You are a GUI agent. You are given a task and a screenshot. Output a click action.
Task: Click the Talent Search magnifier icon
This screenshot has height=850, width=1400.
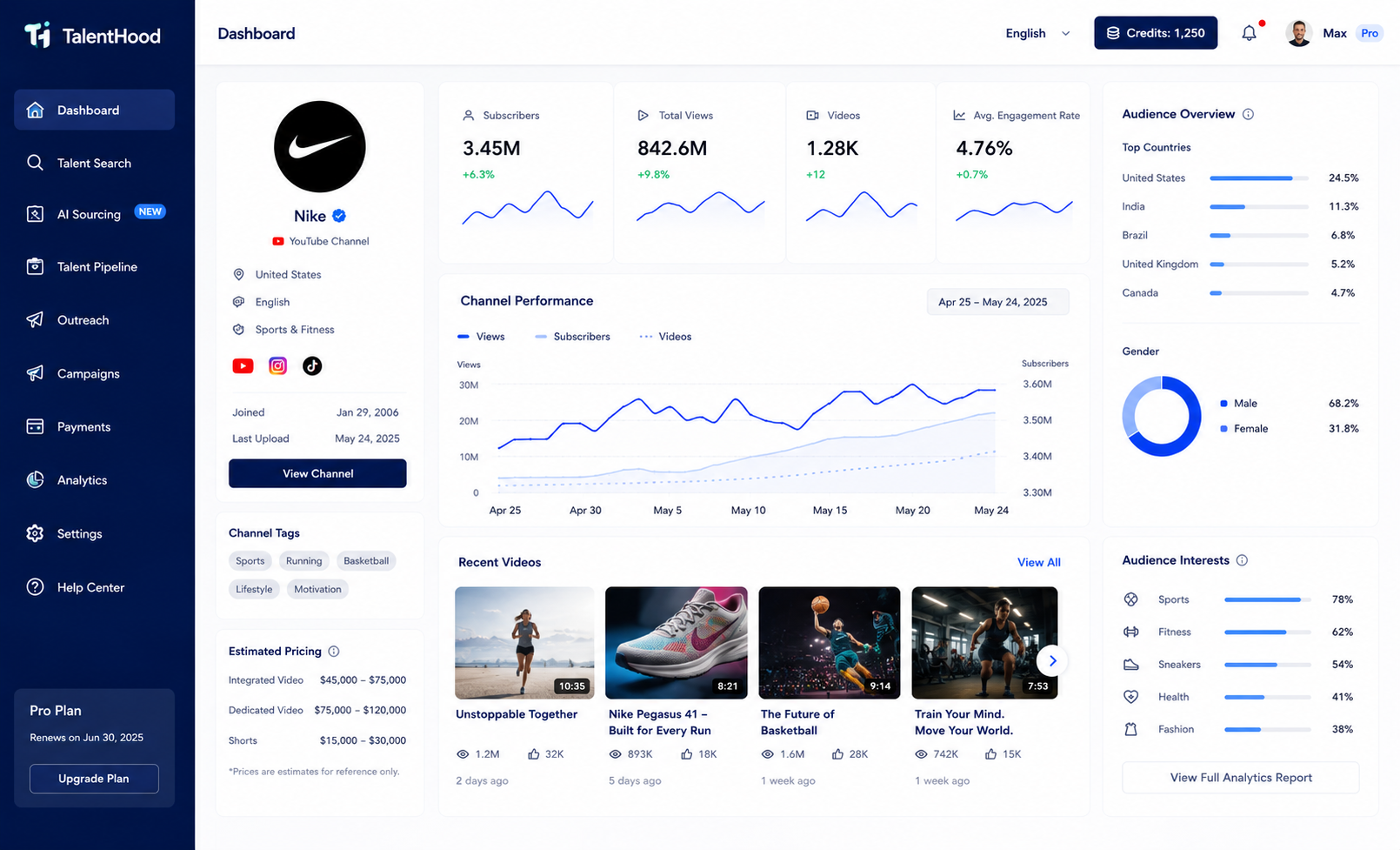tap(35, 163)
